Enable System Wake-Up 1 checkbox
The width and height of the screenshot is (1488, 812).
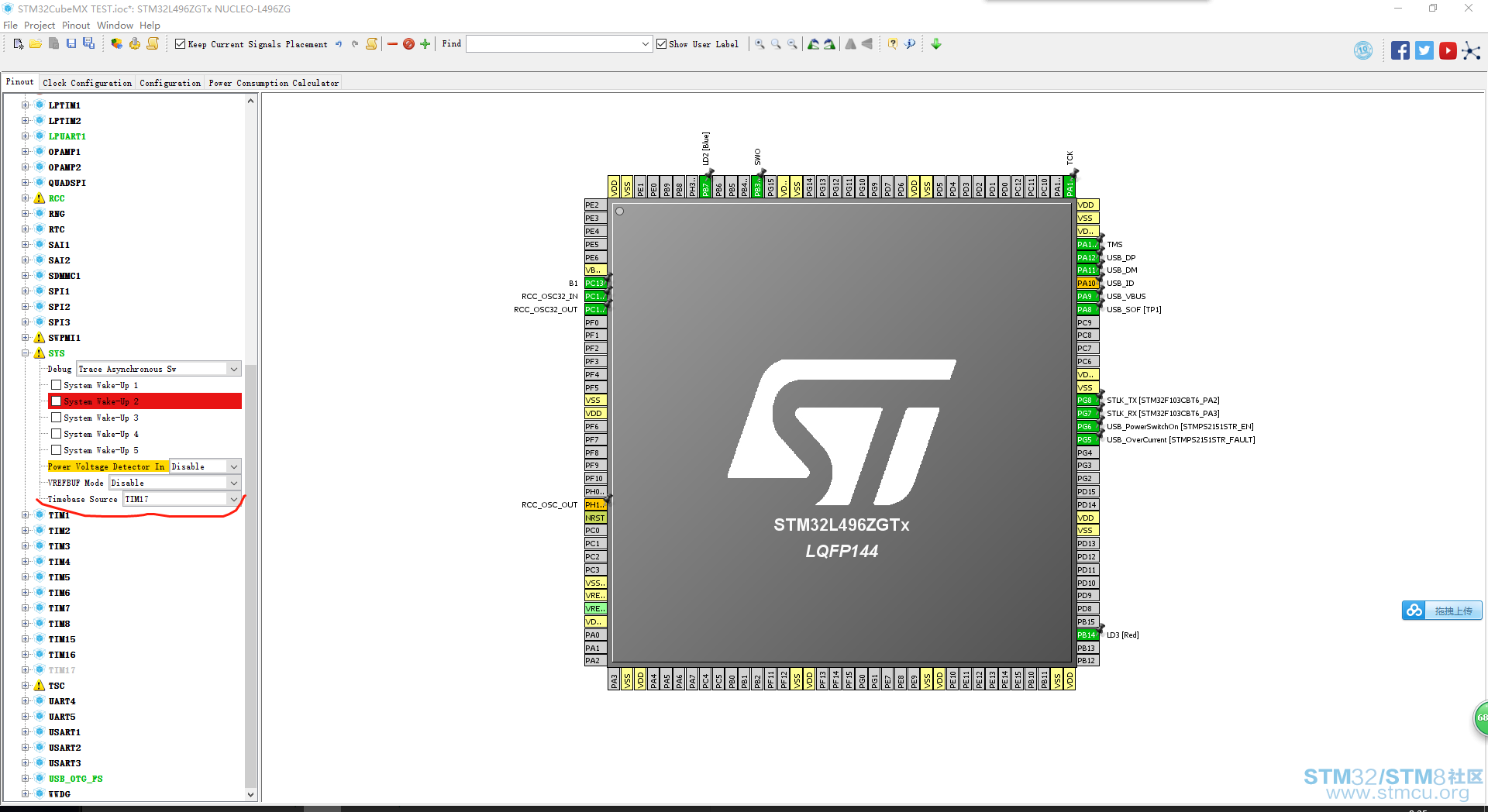pos(56,385)
